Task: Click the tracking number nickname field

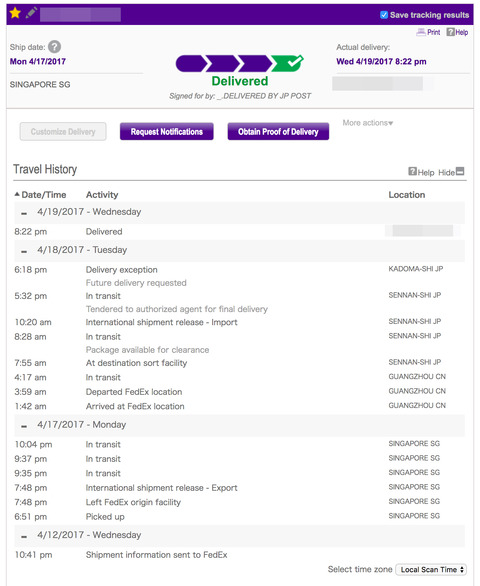Action: coord(80,15)
